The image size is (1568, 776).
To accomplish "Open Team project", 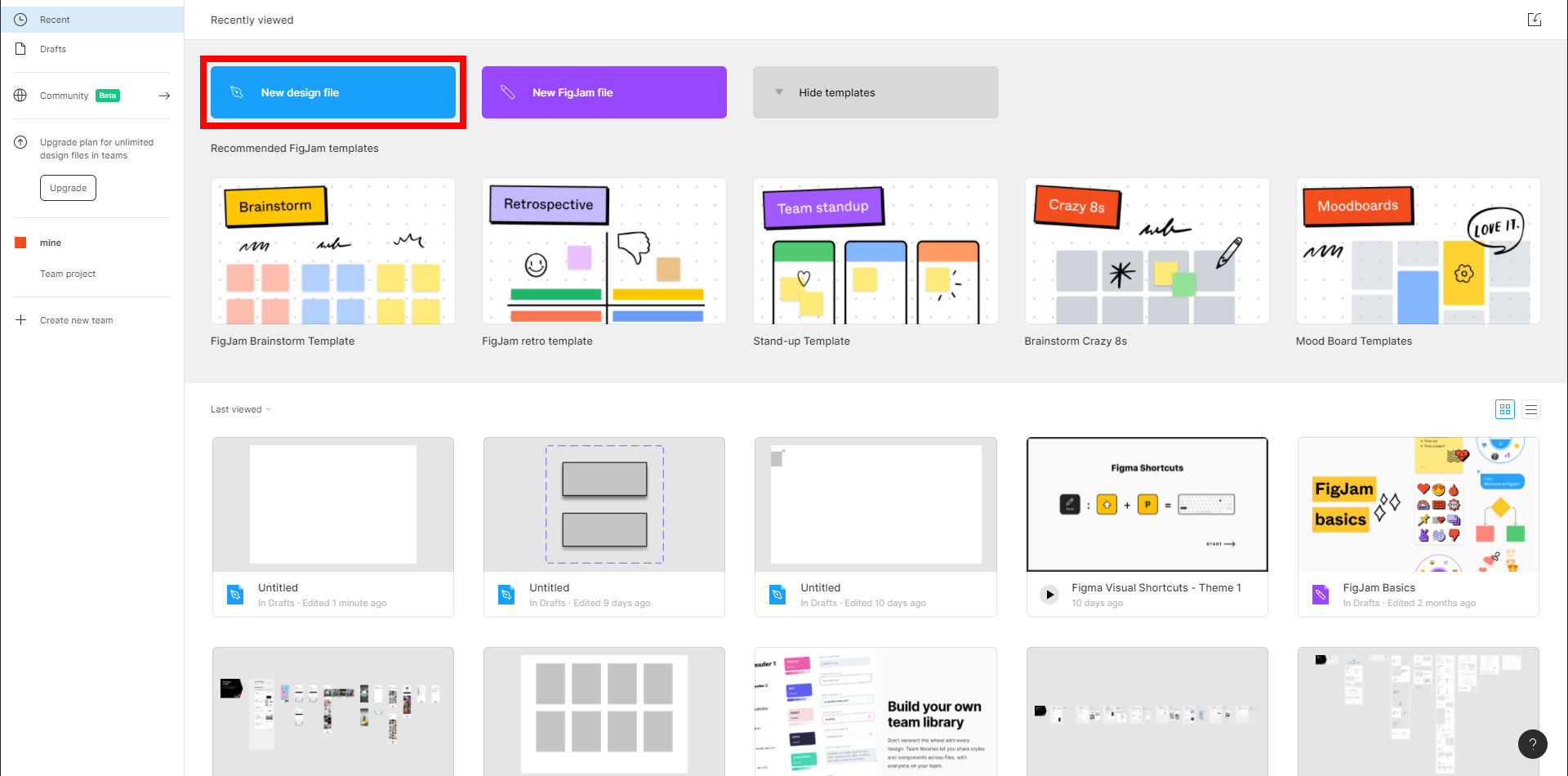I will pyautogui.click(x=68, y=274).
